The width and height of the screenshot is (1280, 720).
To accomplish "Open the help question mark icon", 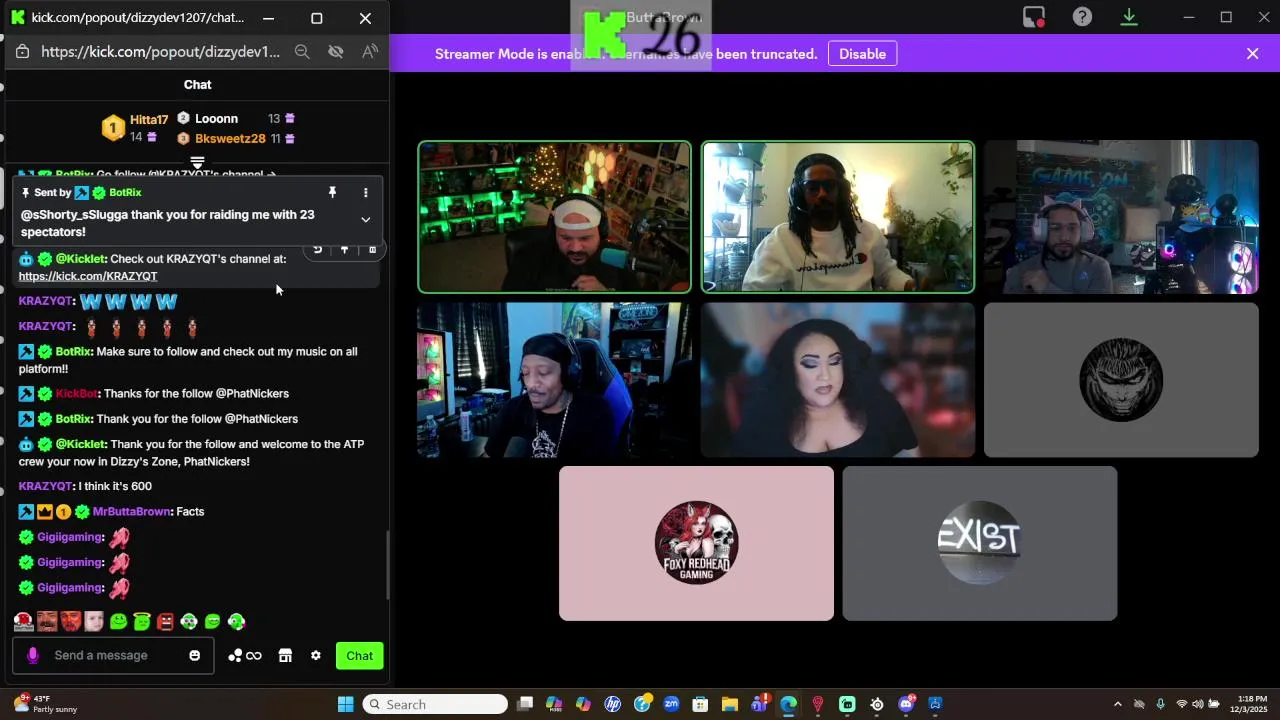I will point(1082,17).
